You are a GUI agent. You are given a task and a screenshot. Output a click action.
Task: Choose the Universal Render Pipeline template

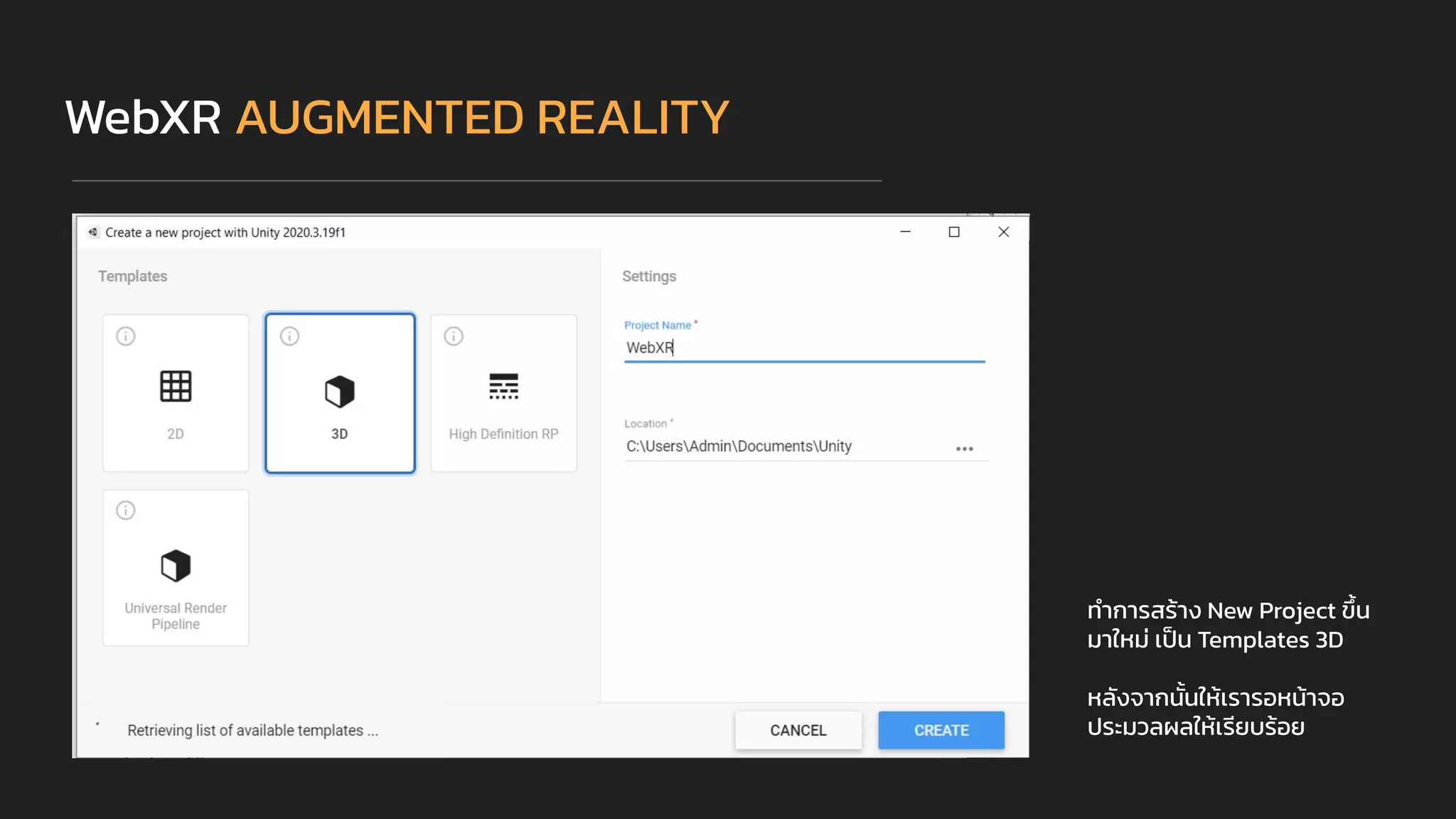click(x=176, y=567)
